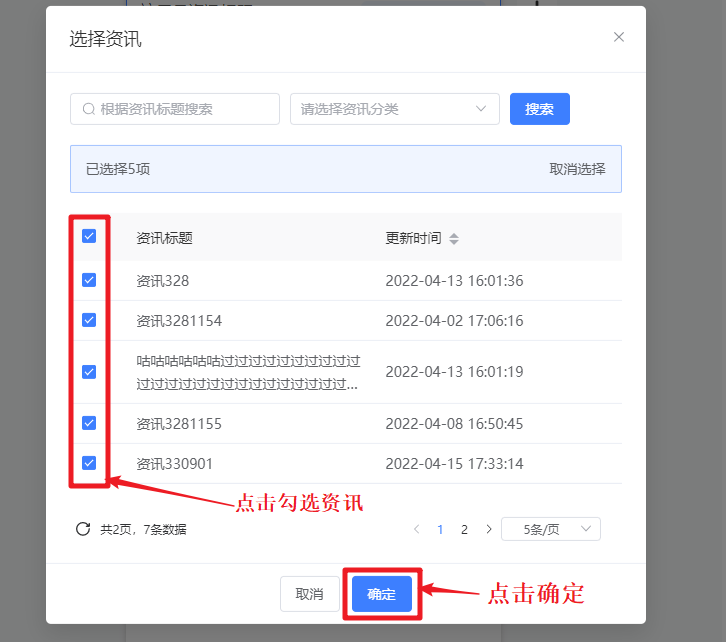Click the title 资讯330901

(174, 464)
